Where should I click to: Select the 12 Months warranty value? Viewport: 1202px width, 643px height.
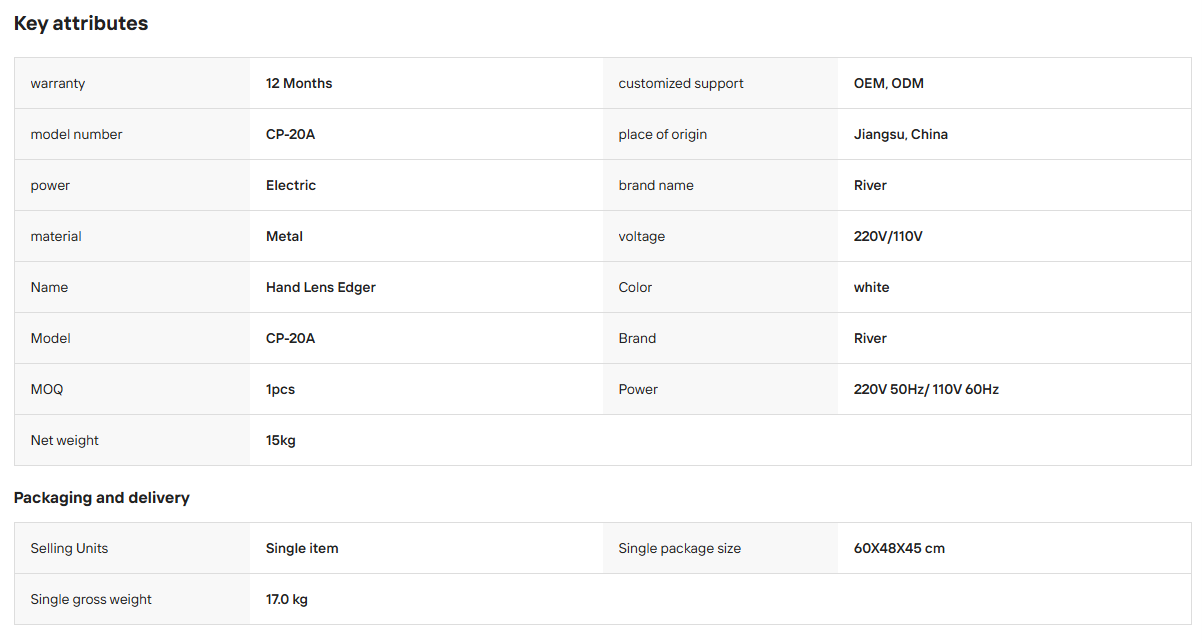click(x=299, y=83)
